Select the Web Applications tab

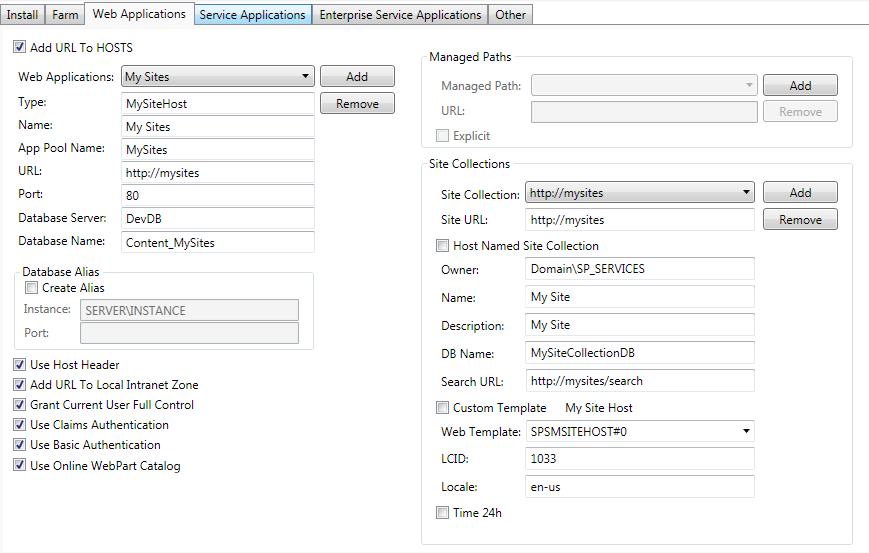click(x=139, y=14)
